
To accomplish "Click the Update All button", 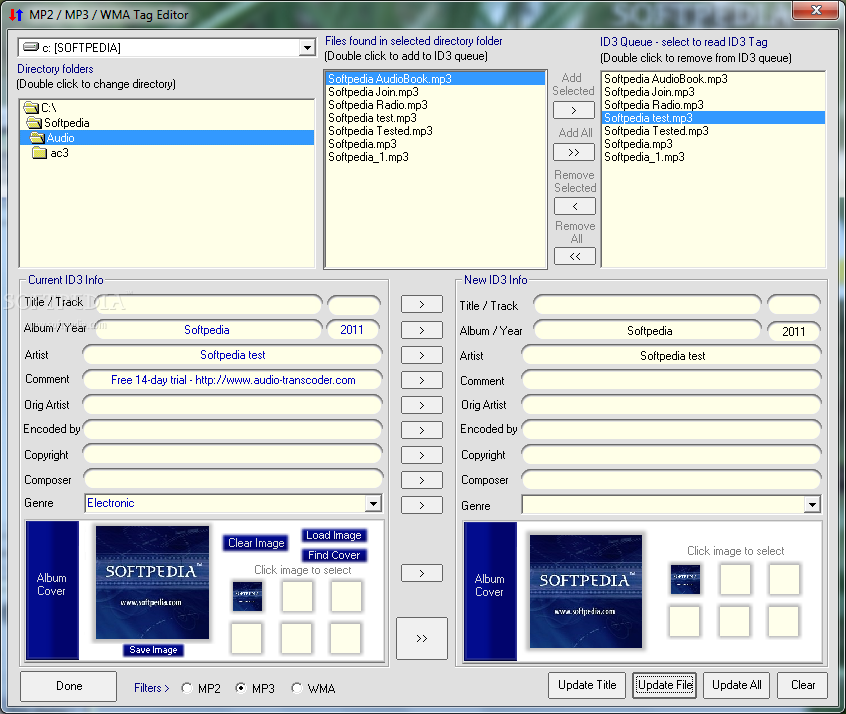I will [736, 685].
